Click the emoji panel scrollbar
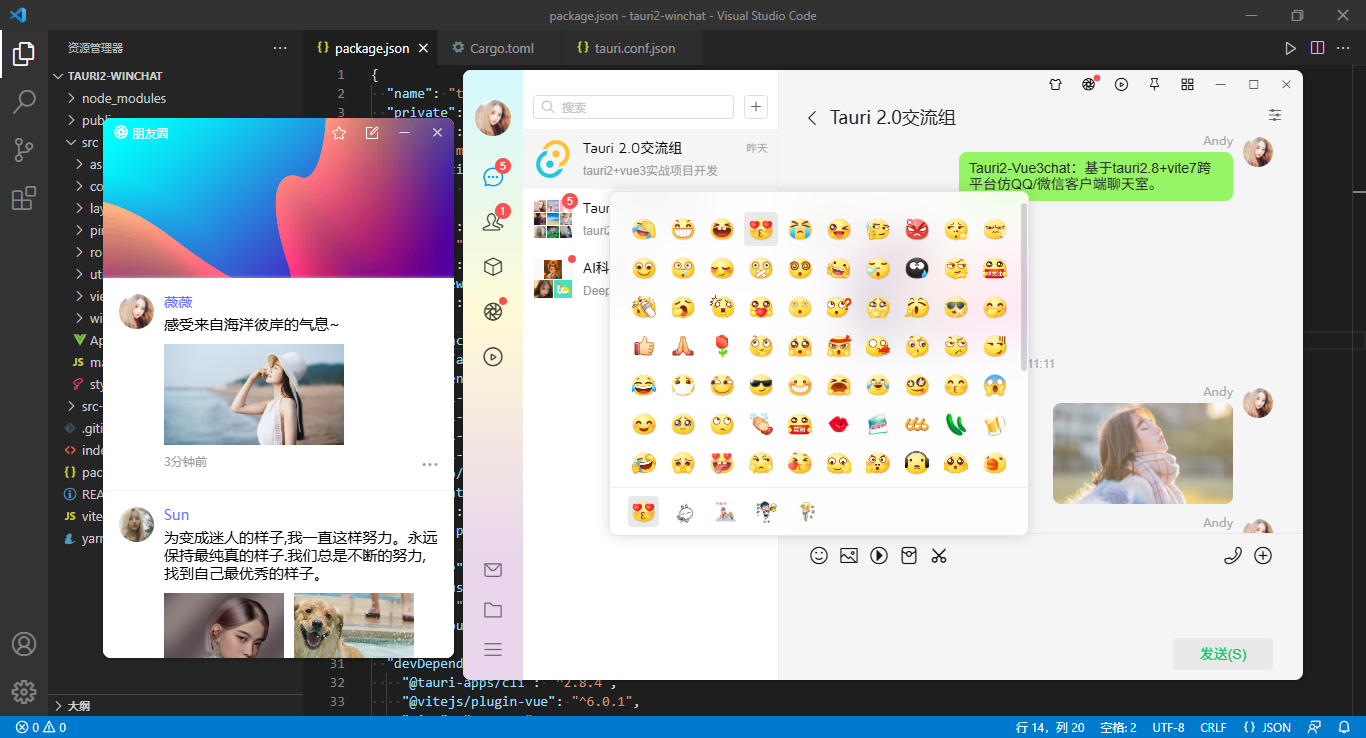Screen dimensions: 1366x738 pos(1024,288)
